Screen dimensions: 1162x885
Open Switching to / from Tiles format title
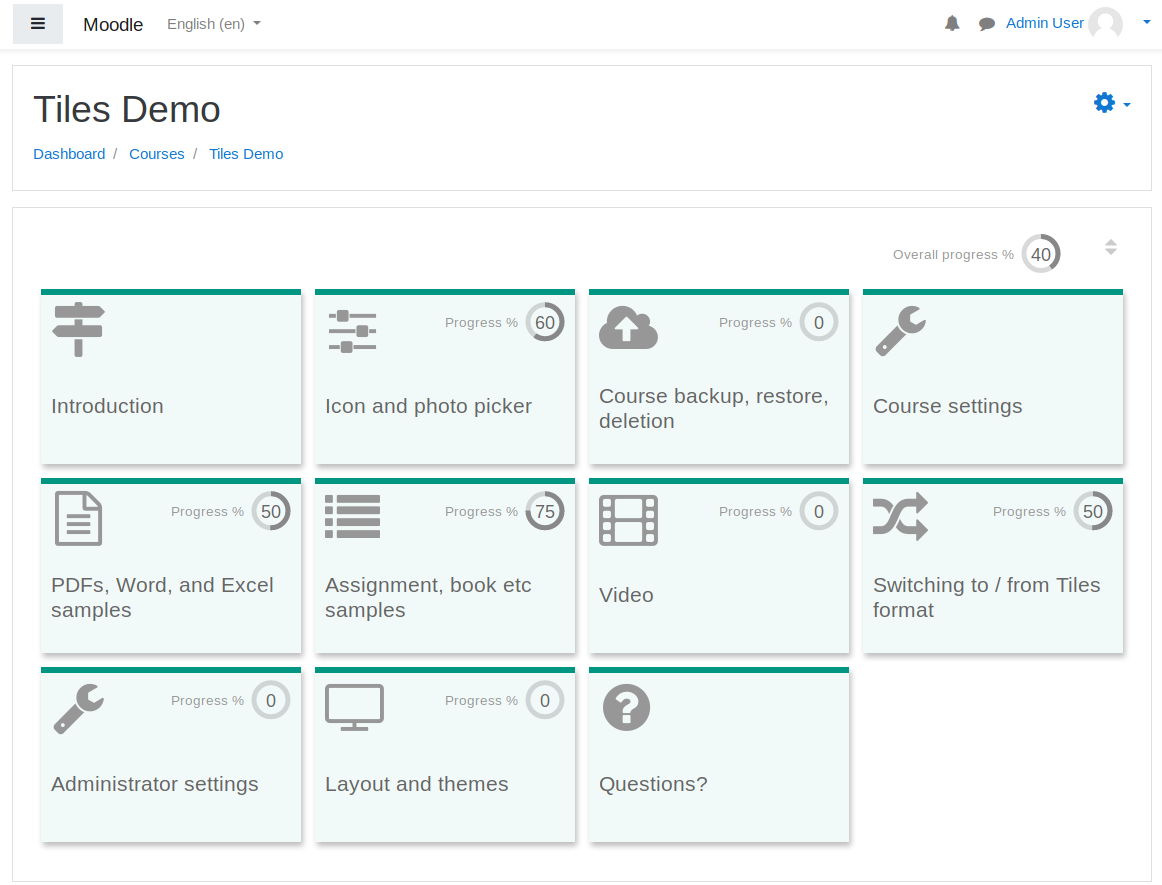point(986,597)
